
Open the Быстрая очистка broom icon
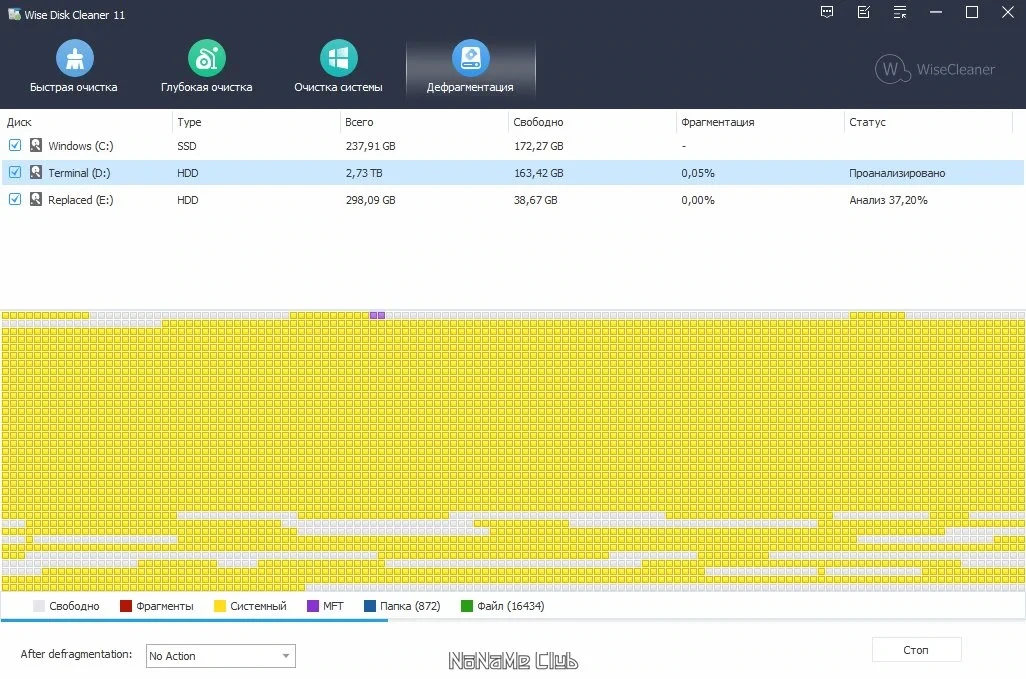click(75, 58)
